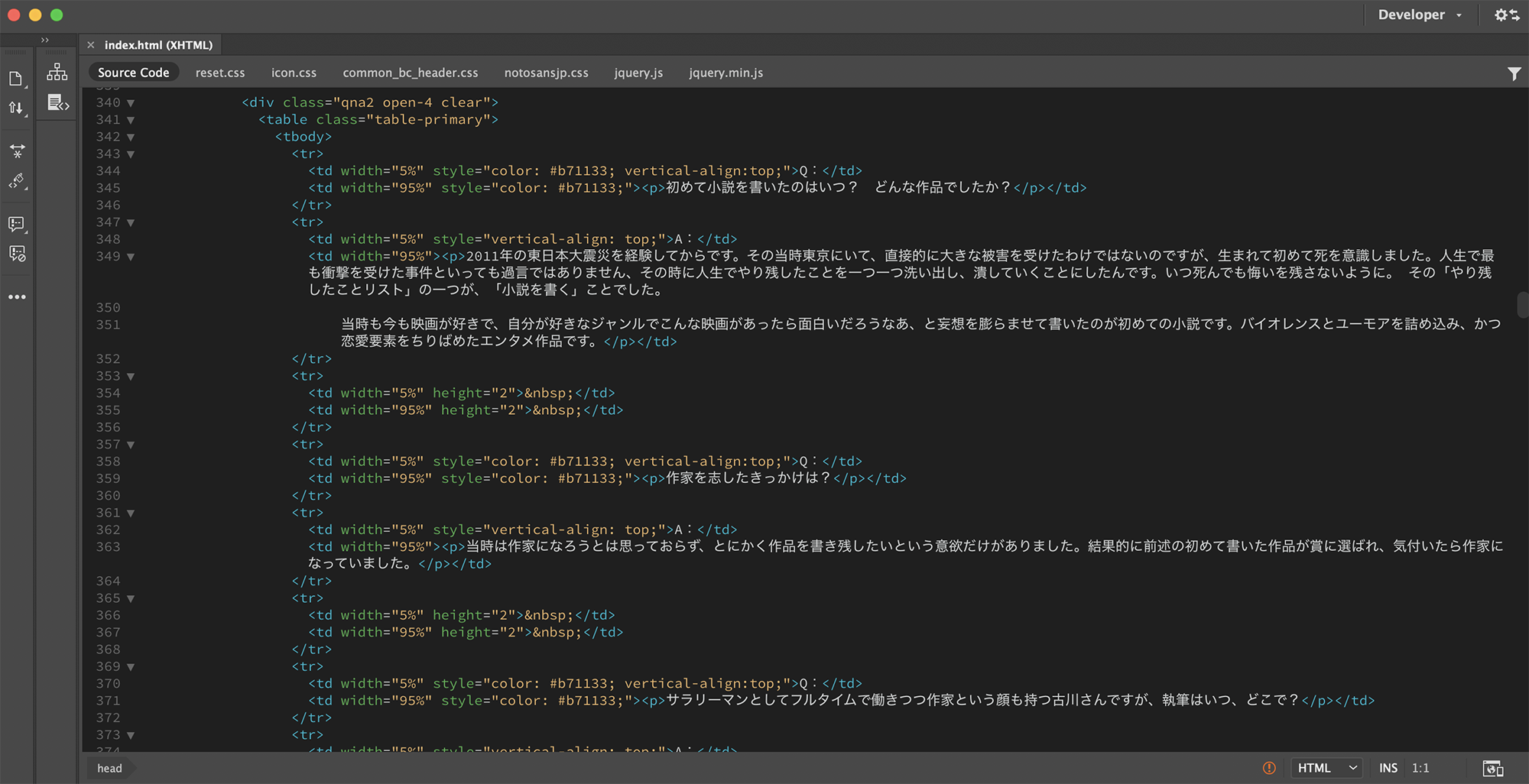
Task: Close the index.html document tab
Action: click(91, 45)
